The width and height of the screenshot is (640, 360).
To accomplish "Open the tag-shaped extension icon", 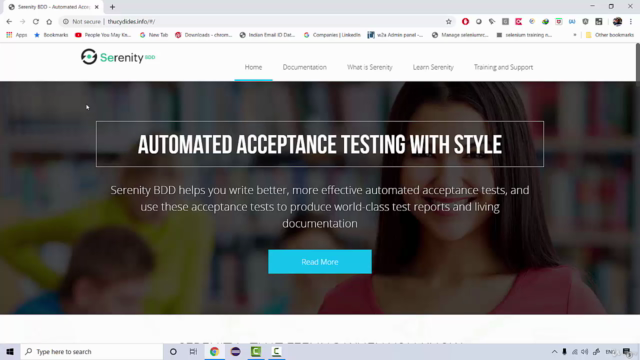I will [492, 22].
